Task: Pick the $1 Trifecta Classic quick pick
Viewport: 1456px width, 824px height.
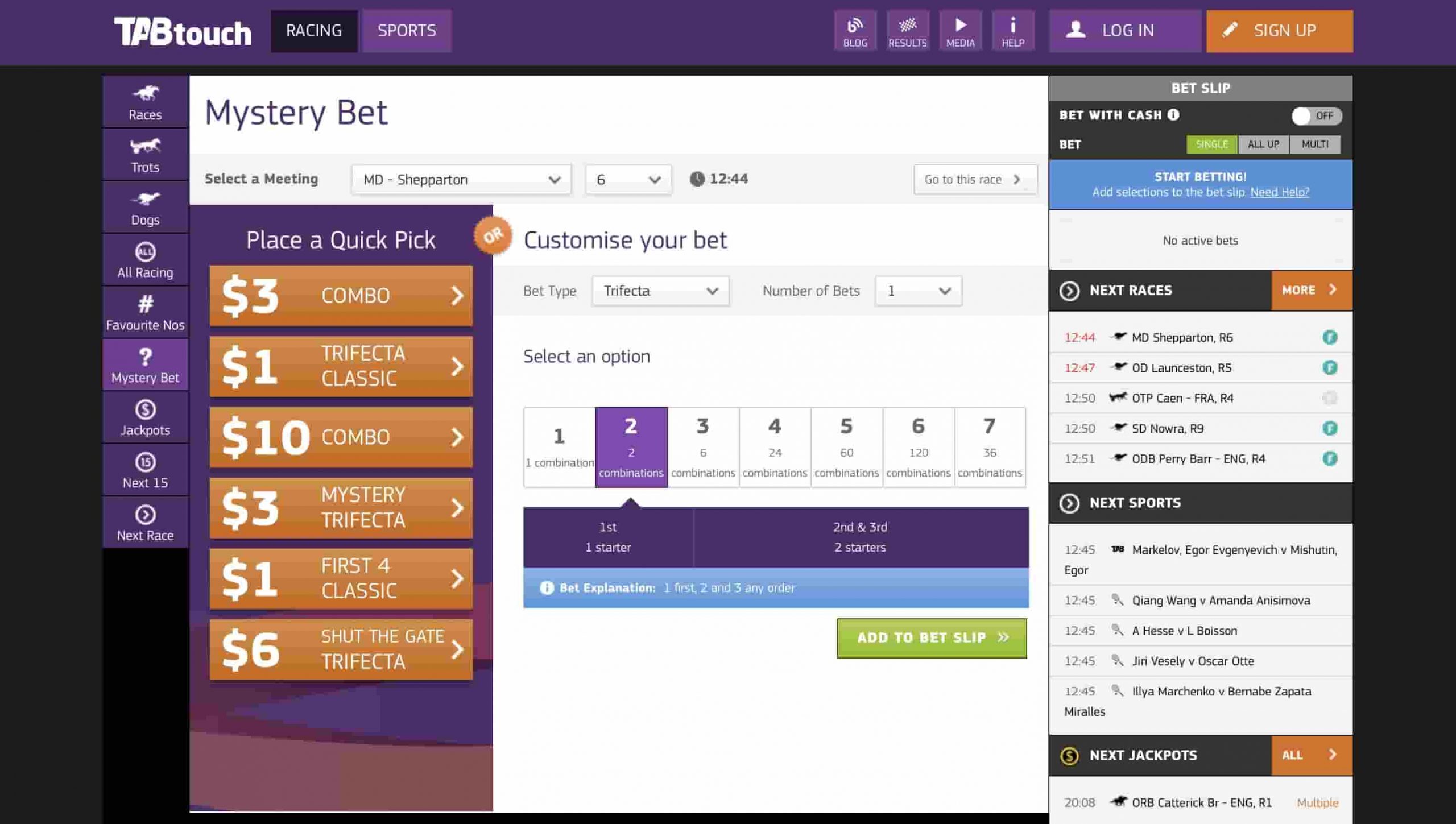Action: 341,366
